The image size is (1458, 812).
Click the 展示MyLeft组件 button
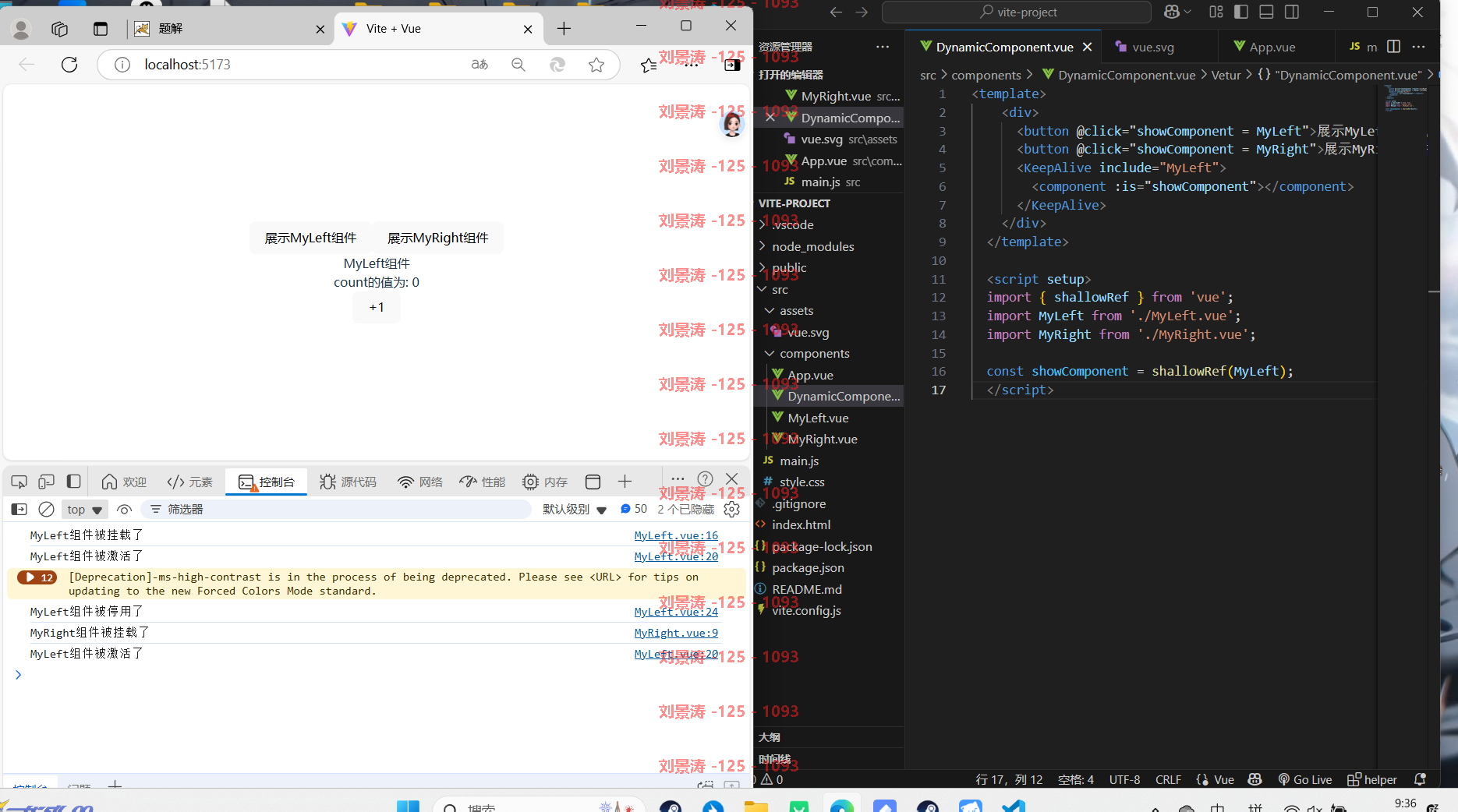pos(310,238)
